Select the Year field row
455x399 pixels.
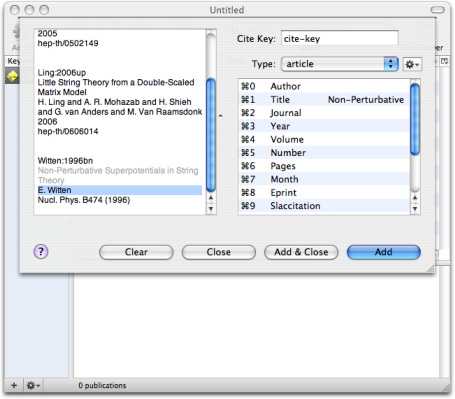(324, 126)
